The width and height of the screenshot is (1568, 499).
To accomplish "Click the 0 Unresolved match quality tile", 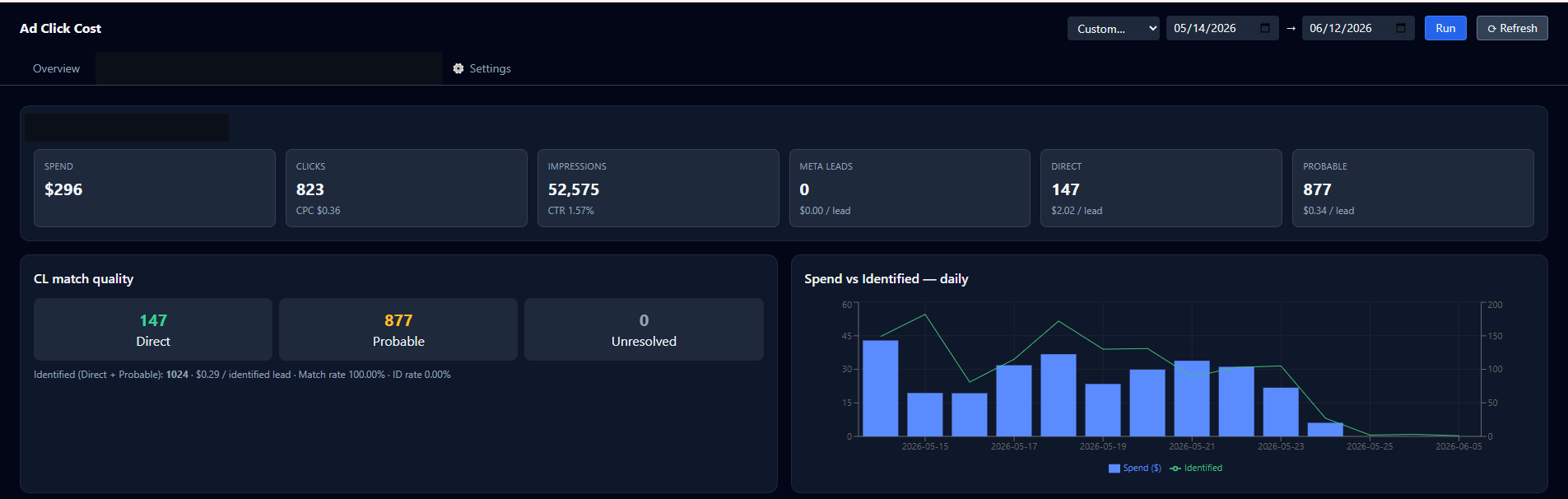I will point(644,329).
